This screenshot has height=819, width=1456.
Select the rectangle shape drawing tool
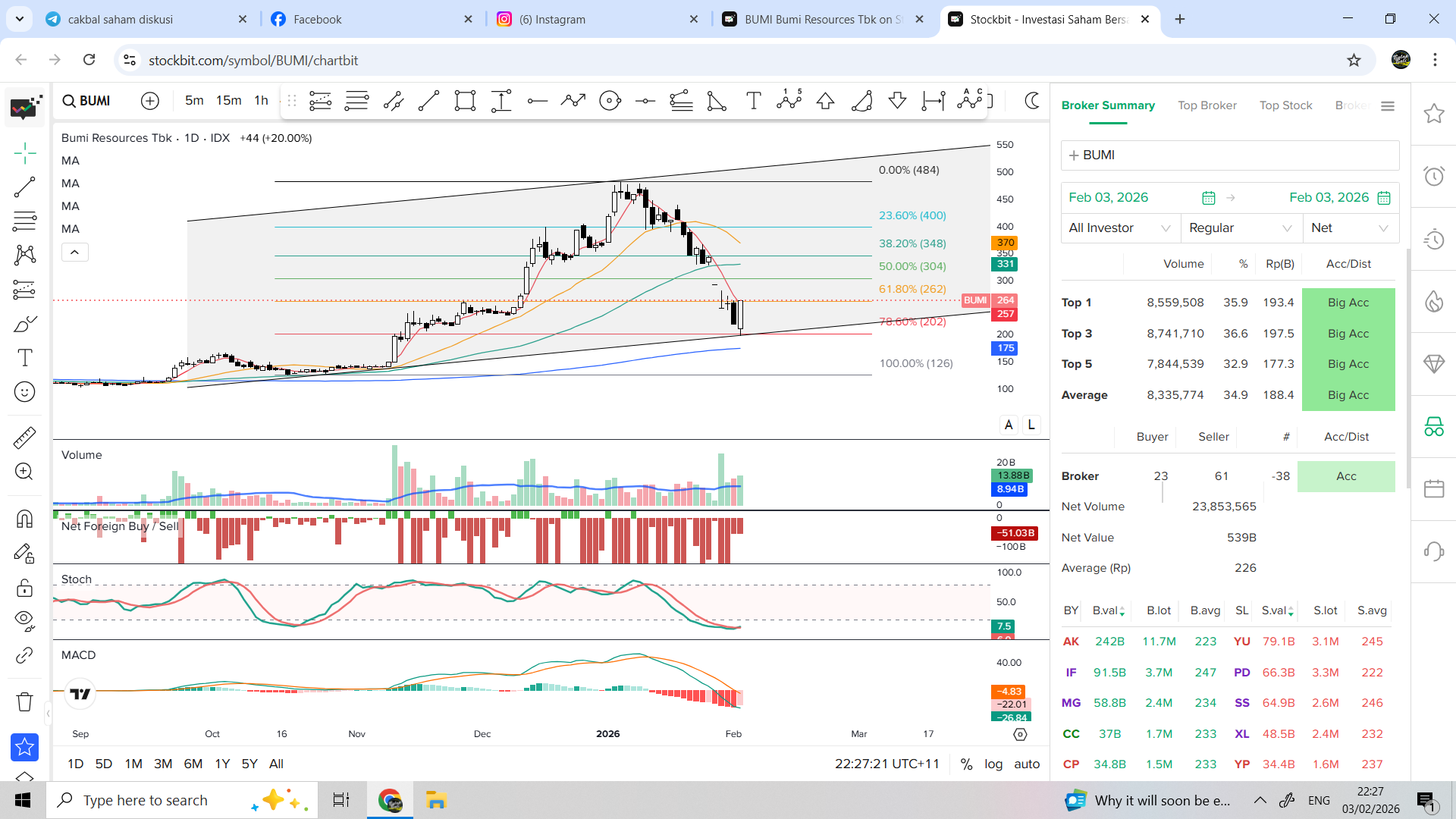[x=465, y=101]
